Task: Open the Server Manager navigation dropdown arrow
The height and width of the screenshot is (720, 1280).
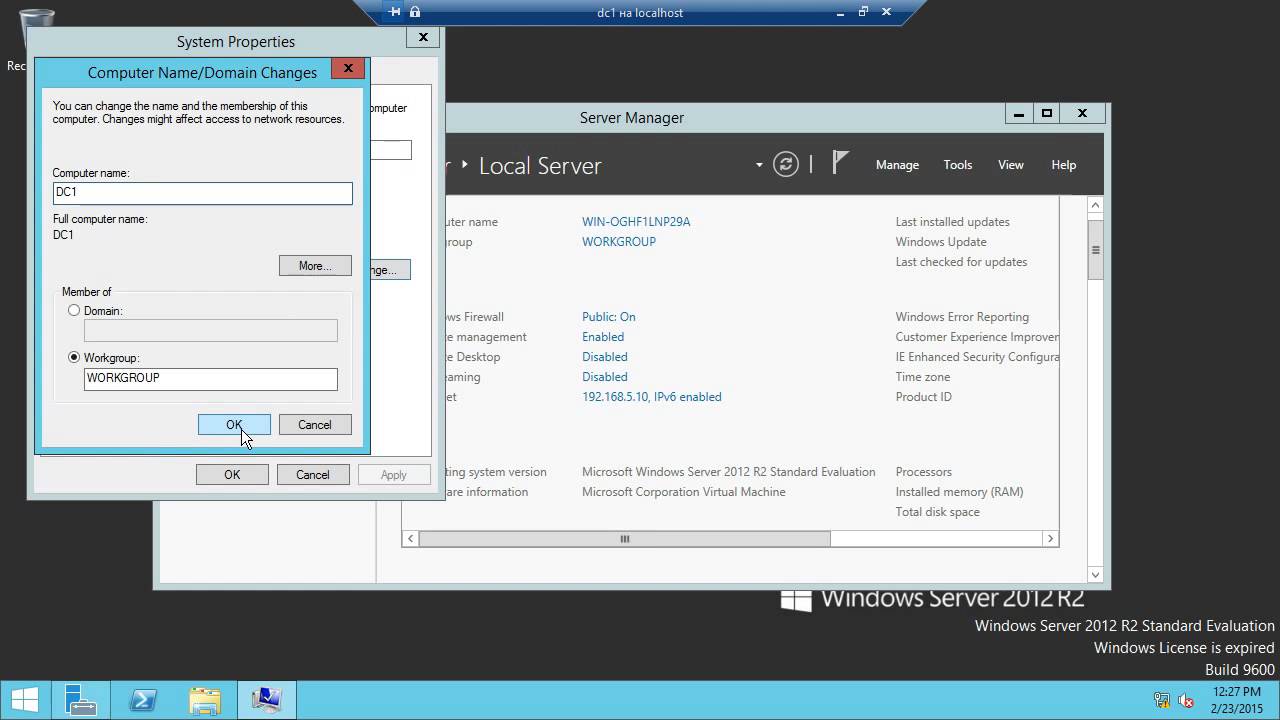Action: click(x=760, y=165)
